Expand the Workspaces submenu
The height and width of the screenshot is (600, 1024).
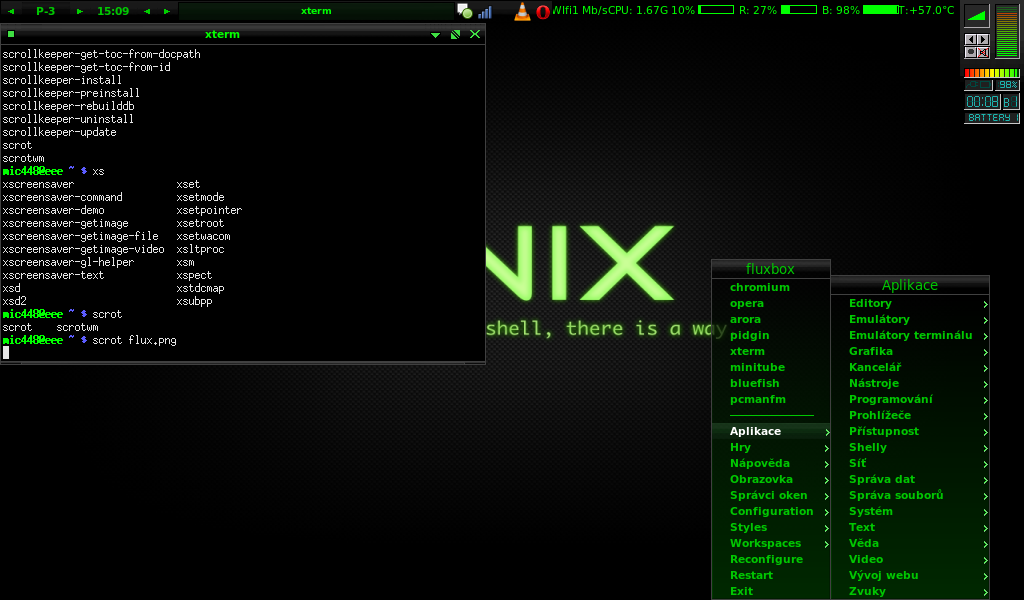pyautogui.click(x=771, y=543)
